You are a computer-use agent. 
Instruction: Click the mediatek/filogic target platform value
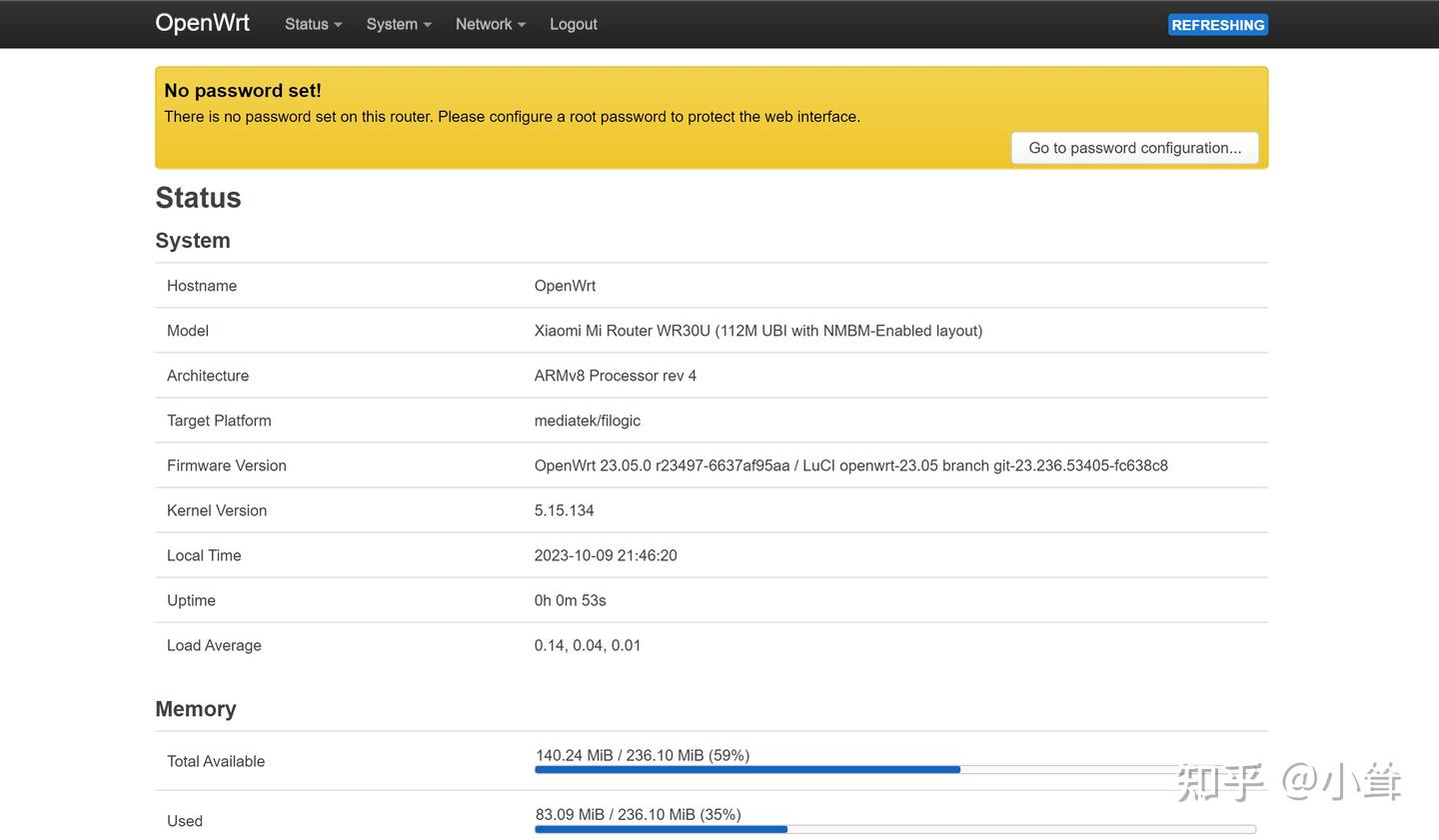(x=587, y=420)
